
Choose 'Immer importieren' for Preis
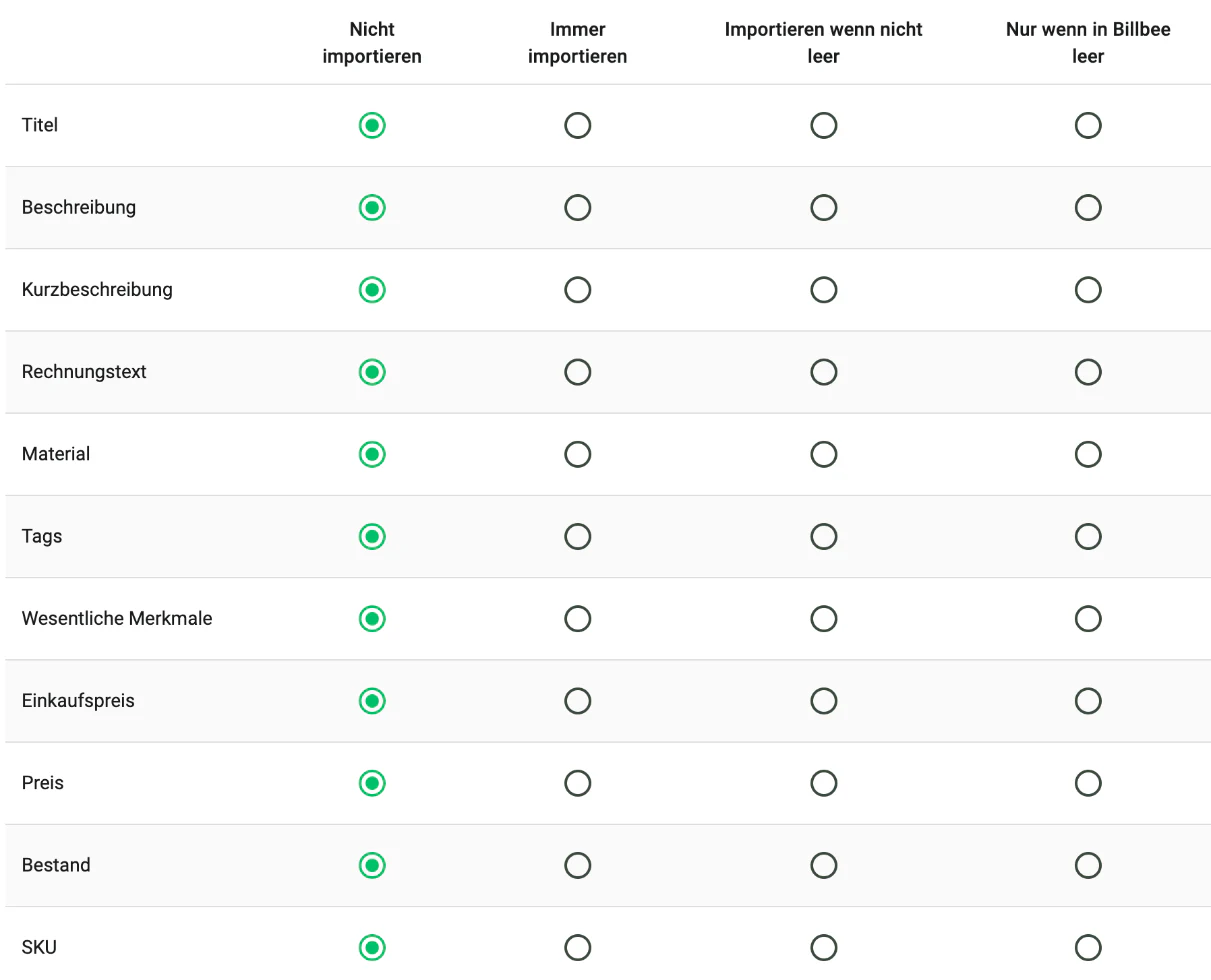click(578, 783)
